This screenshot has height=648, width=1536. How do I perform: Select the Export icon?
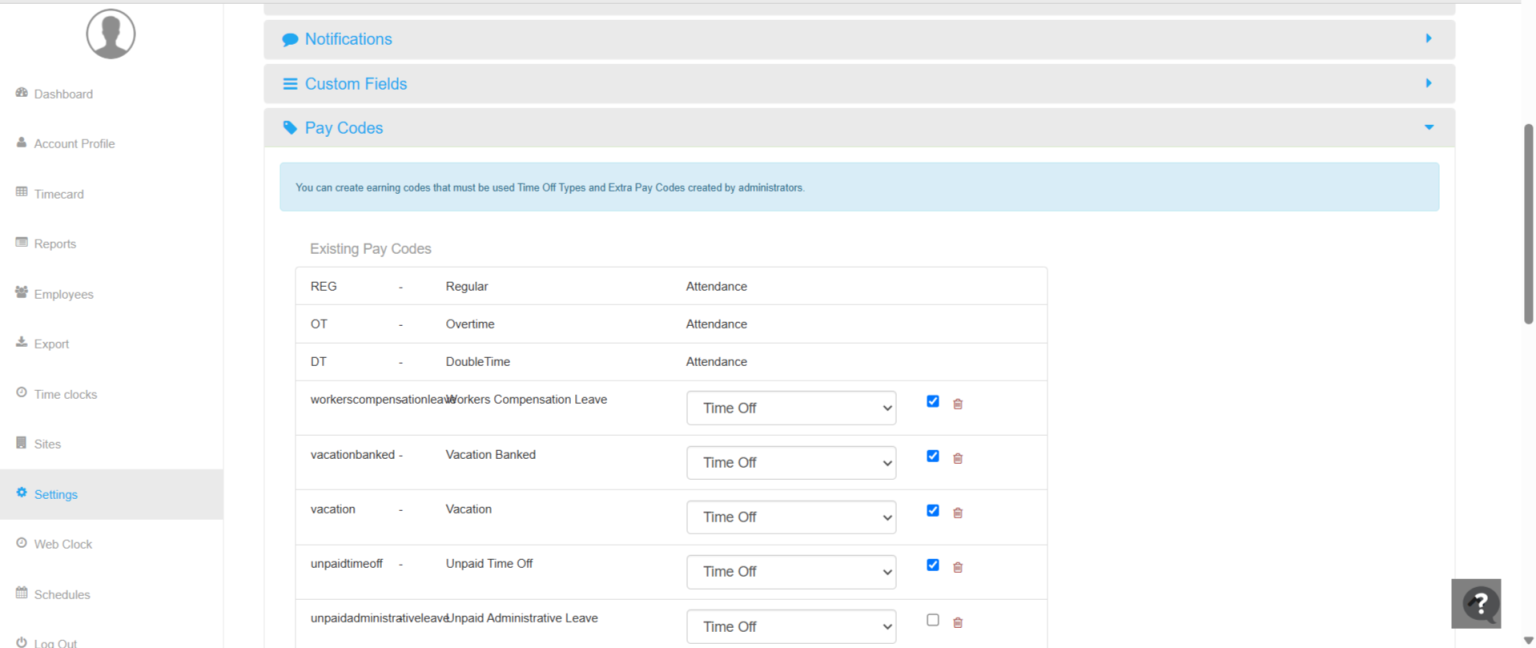[x=20, y=343]
